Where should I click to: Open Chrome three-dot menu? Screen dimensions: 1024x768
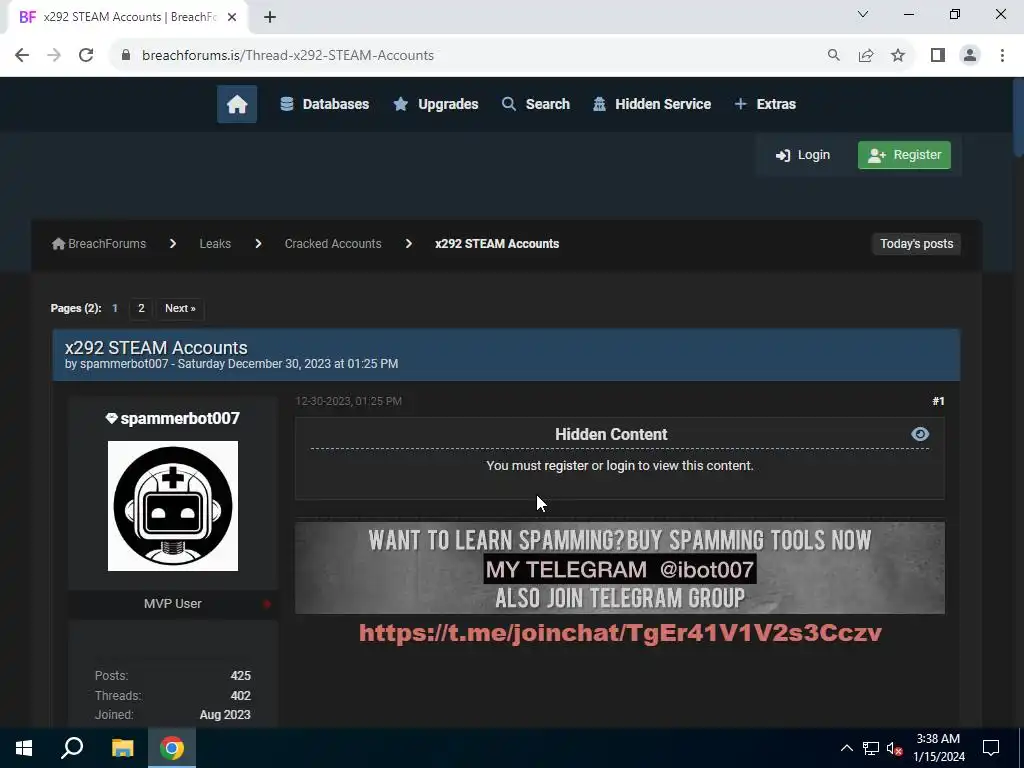1002,55
